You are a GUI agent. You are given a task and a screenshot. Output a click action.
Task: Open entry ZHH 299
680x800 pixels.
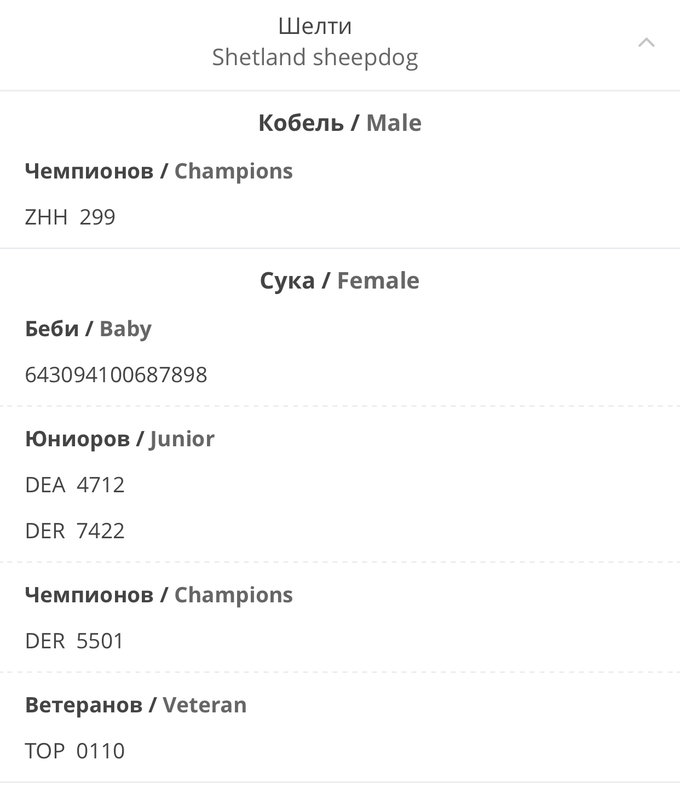pos(70,217)
